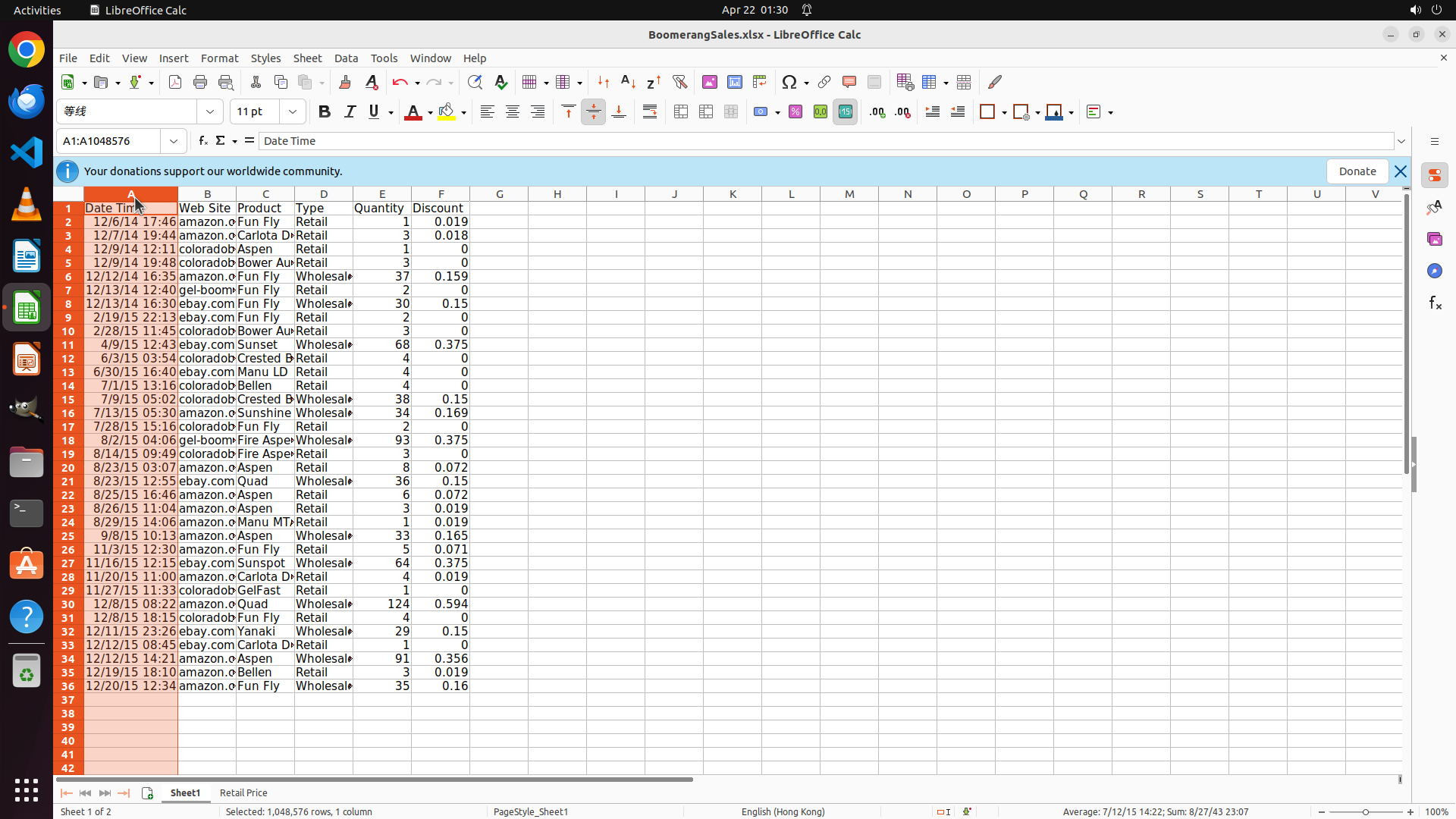The width and height of the screenshot is (1456, 819).
Task: Toggle italic formatting
Action: click(x=350, y=112)
